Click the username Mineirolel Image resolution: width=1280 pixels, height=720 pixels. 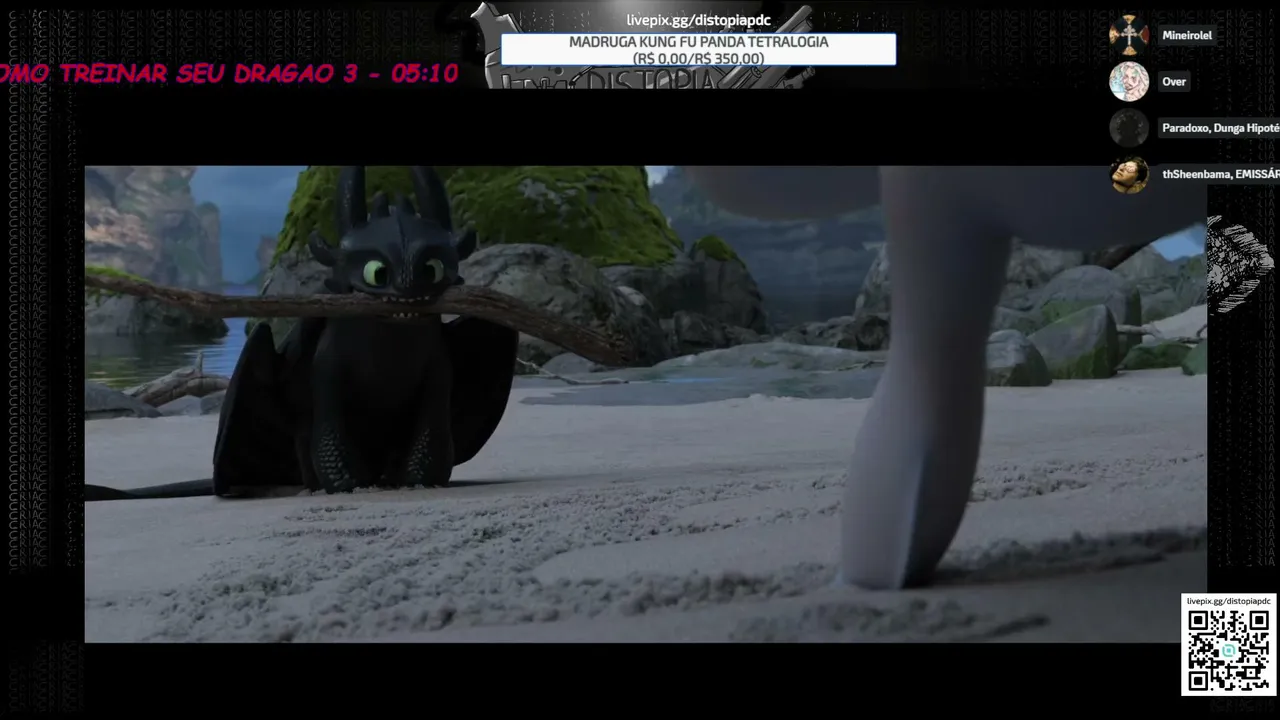pos(1187,35)
